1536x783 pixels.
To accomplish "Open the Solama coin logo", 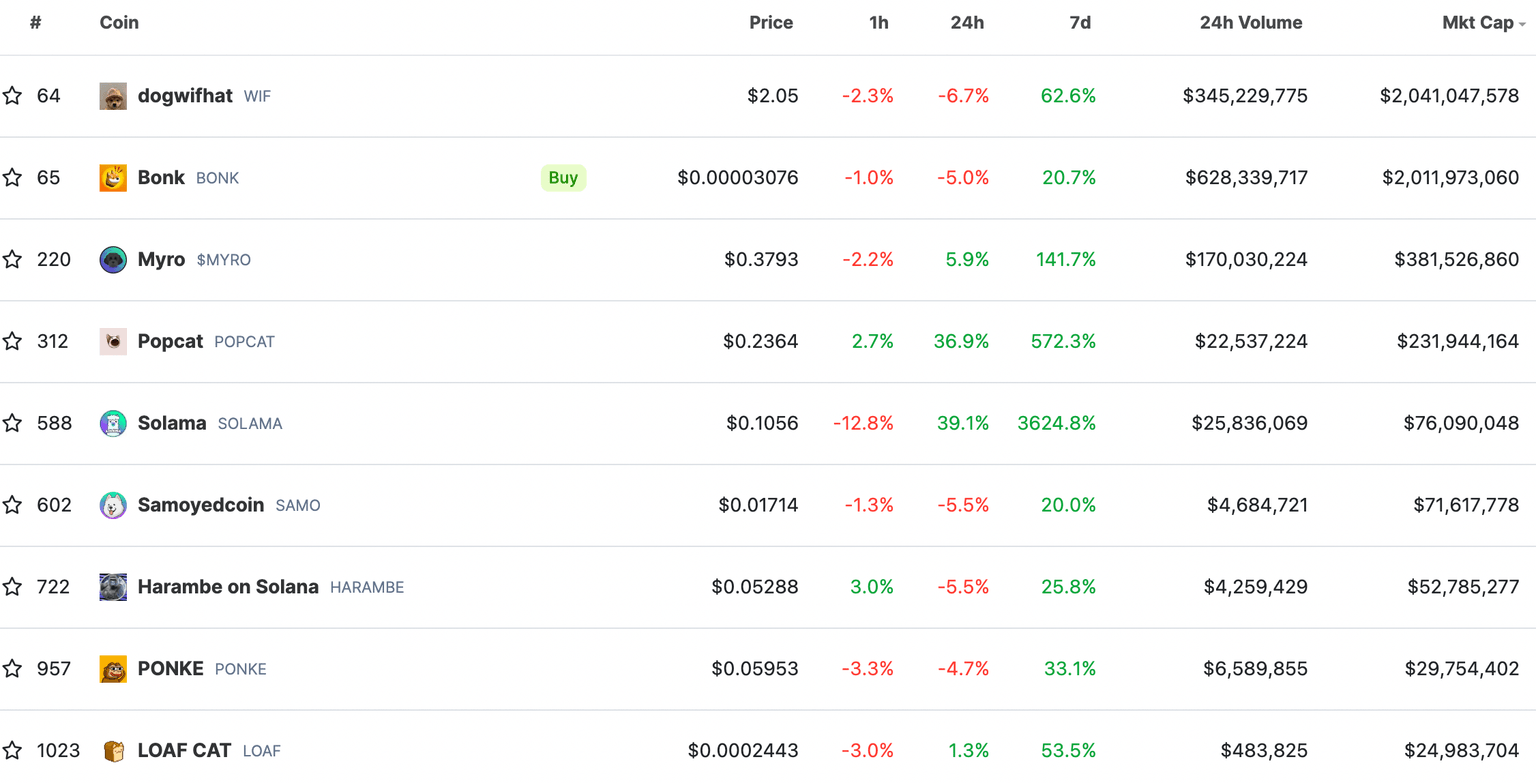I will [113, 423].
